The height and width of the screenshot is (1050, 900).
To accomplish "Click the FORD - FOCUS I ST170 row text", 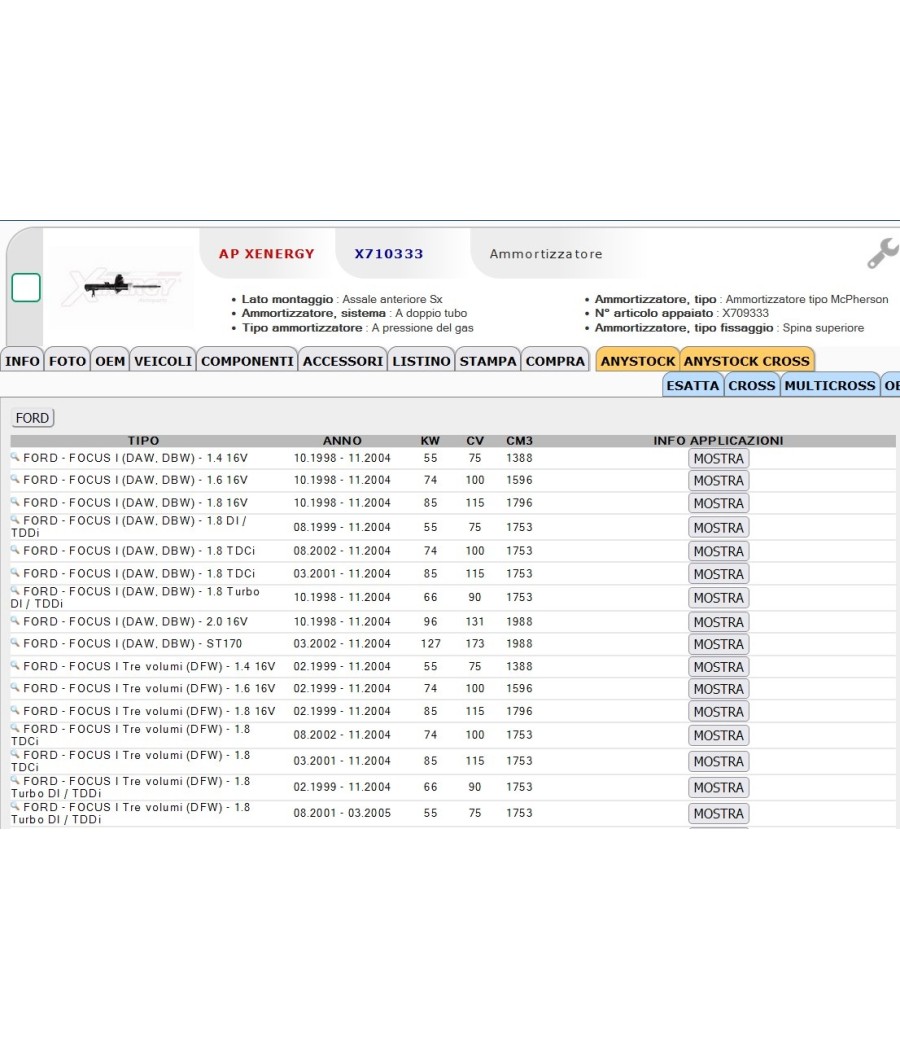I will tap(133, 644).
